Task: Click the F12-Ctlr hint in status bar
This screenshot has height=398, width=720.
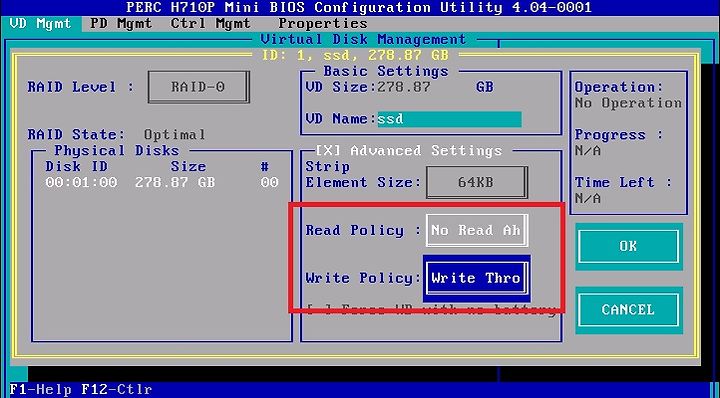Action: pyautogui.click(x=117, y=390)
